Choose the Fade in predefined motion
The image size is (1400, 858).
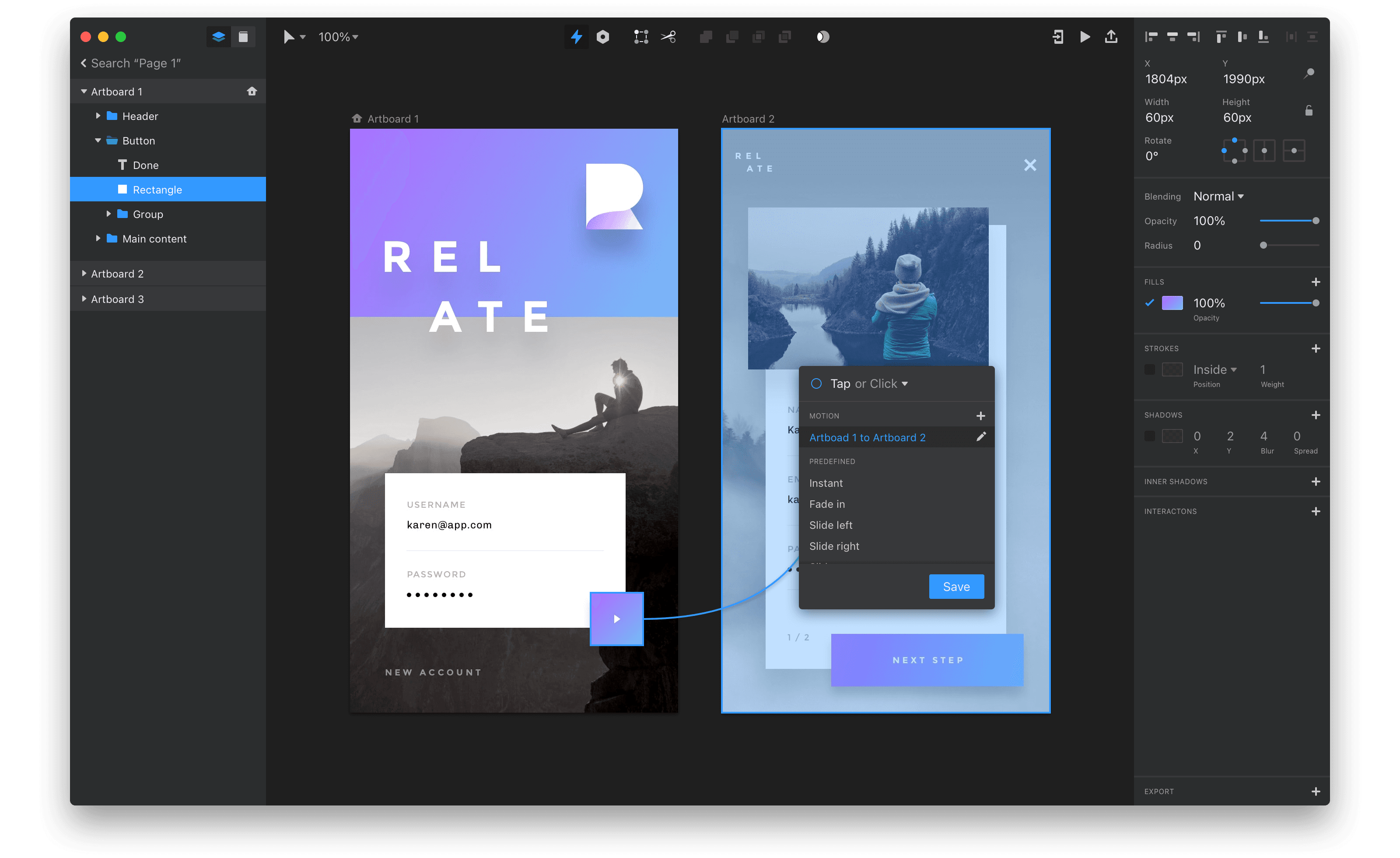coord(827,504)
